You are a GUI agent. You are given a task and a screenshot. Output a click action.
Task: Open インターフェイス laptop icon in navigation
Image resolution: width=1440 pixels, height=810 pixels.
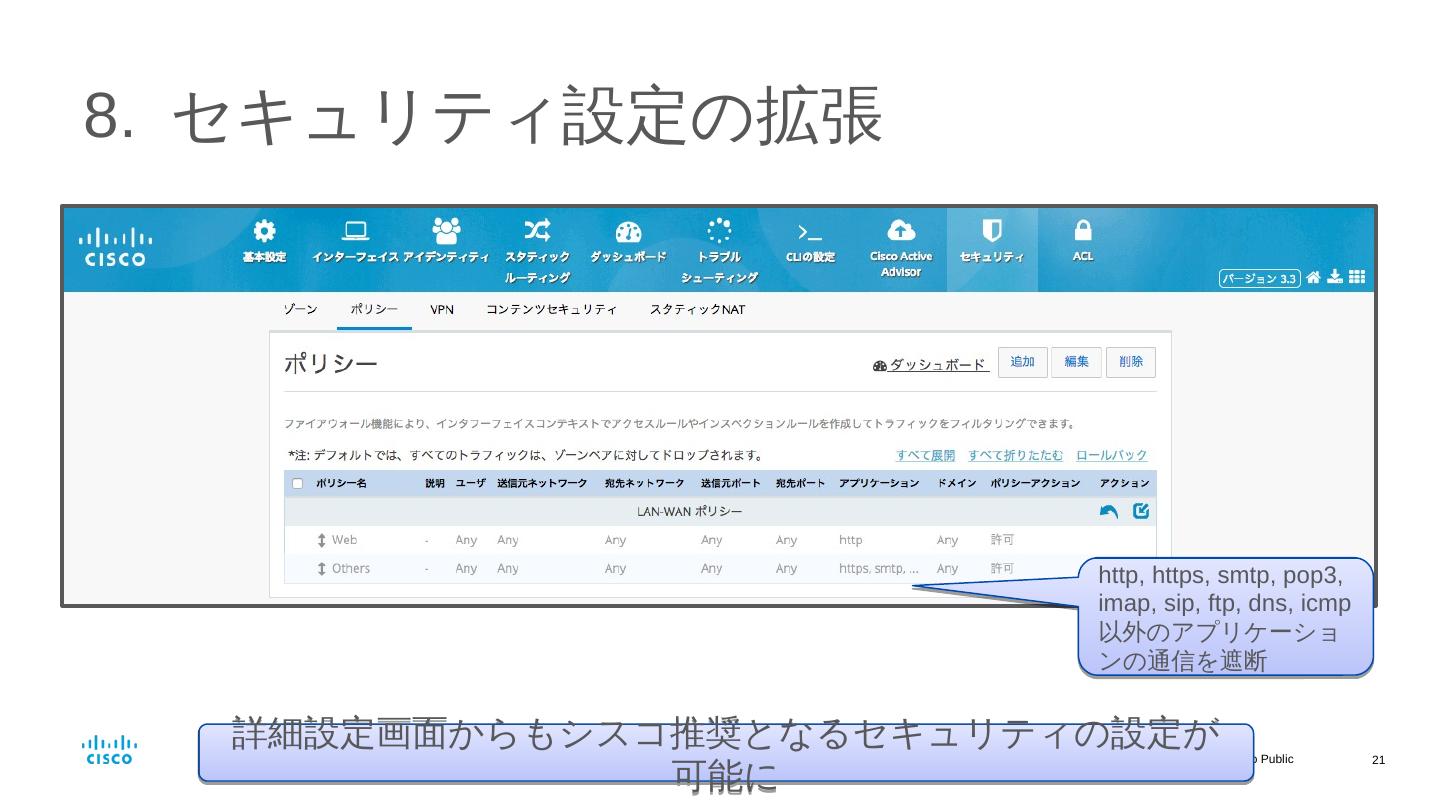[355, 231]
